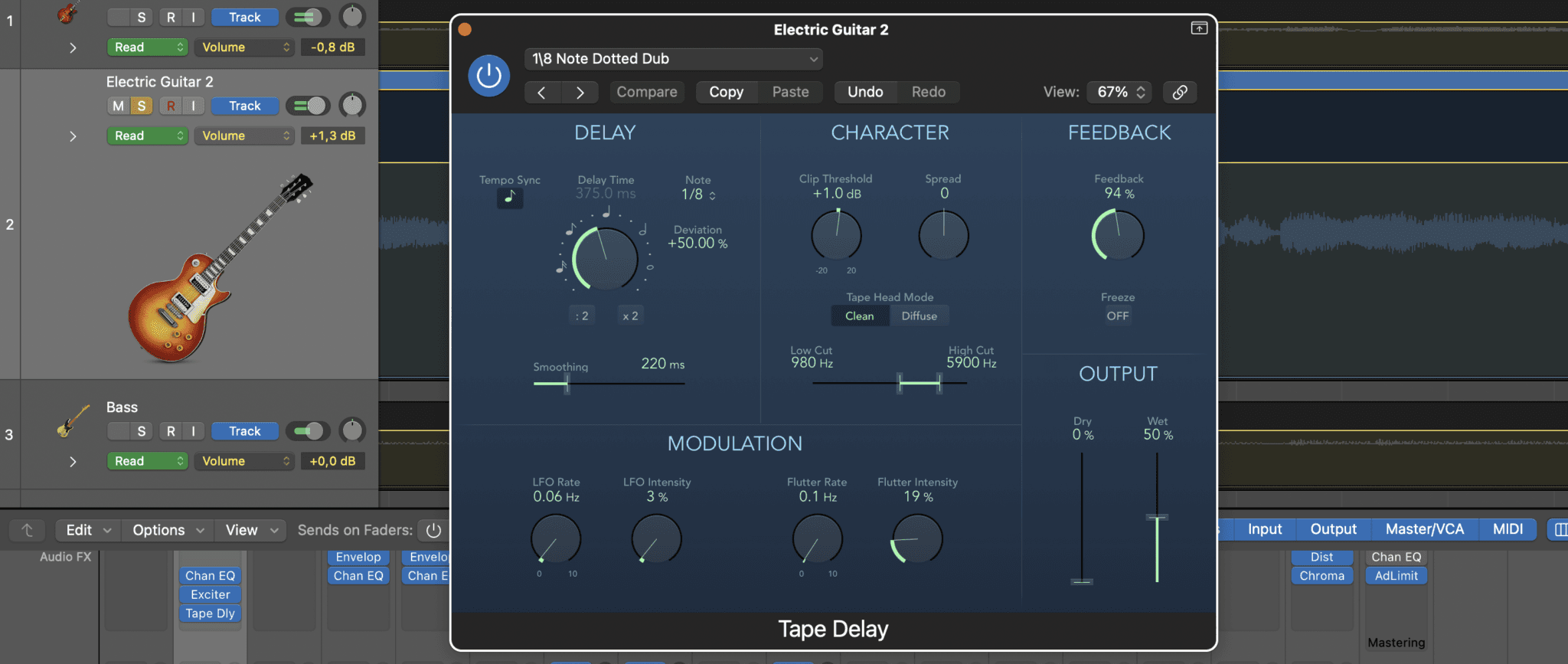Click track 1 guitar instrument icon
The height and width of the screenshot is (664, 1568).
tap(67, 13)
